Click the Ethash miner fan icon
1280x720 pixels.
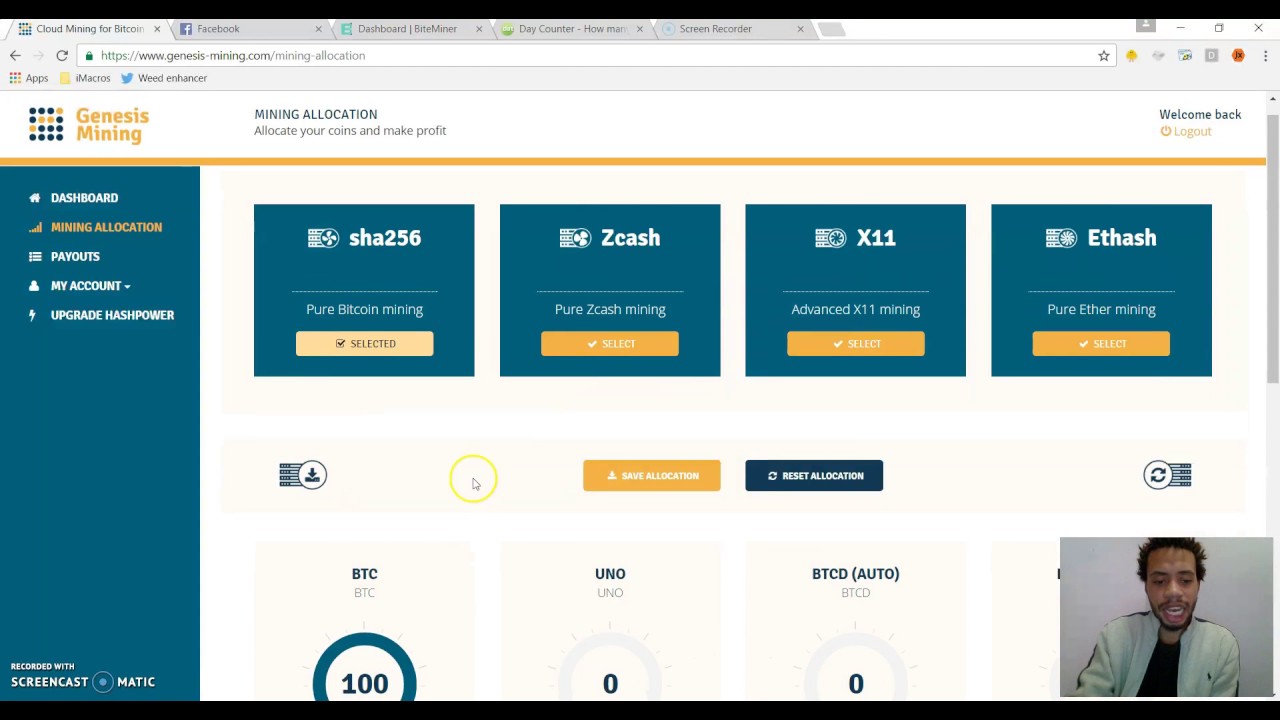click(1062, 238)
